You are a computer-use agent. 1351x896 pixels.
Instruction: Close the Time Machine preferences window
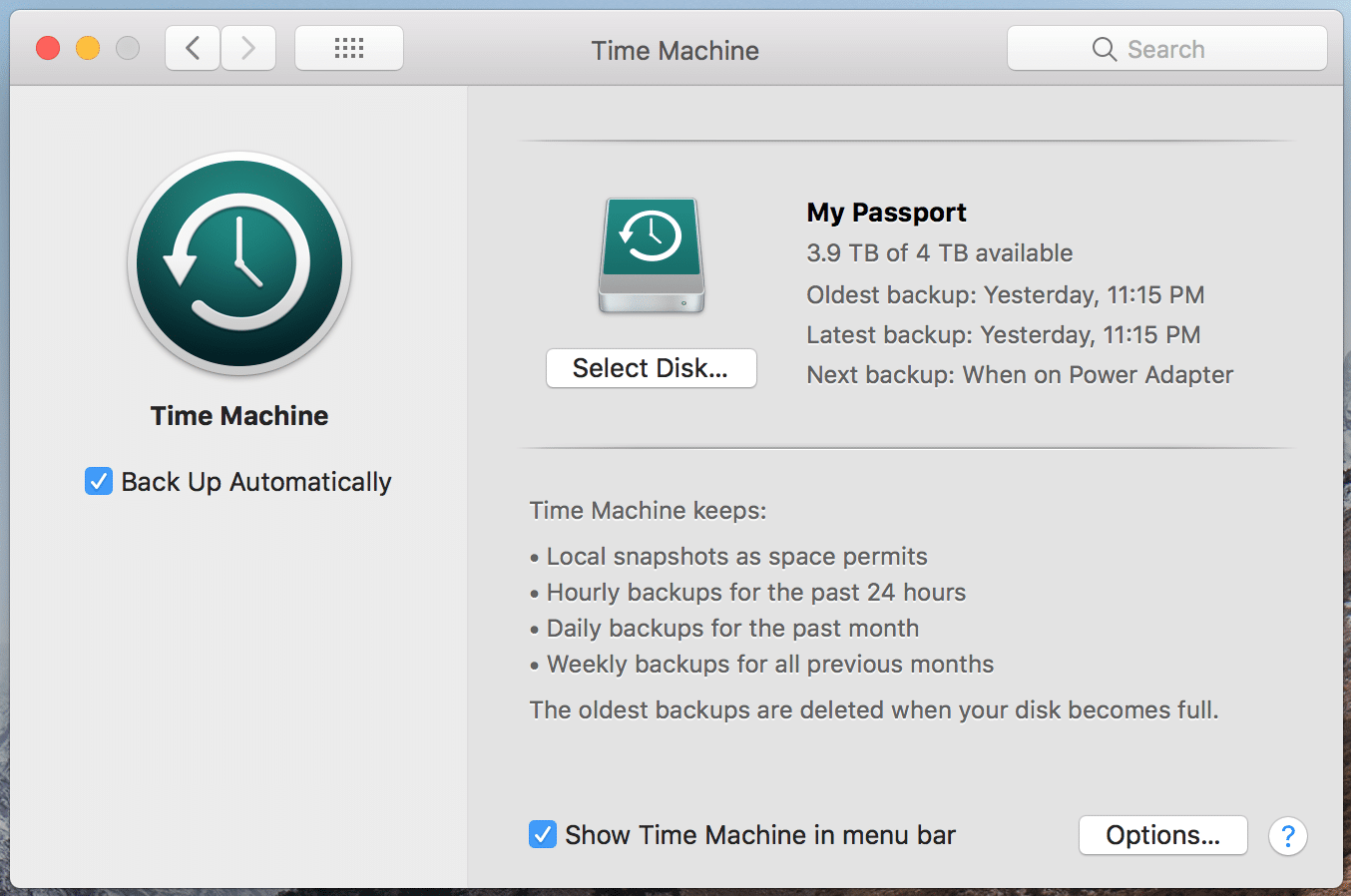(x=48, y=48)
